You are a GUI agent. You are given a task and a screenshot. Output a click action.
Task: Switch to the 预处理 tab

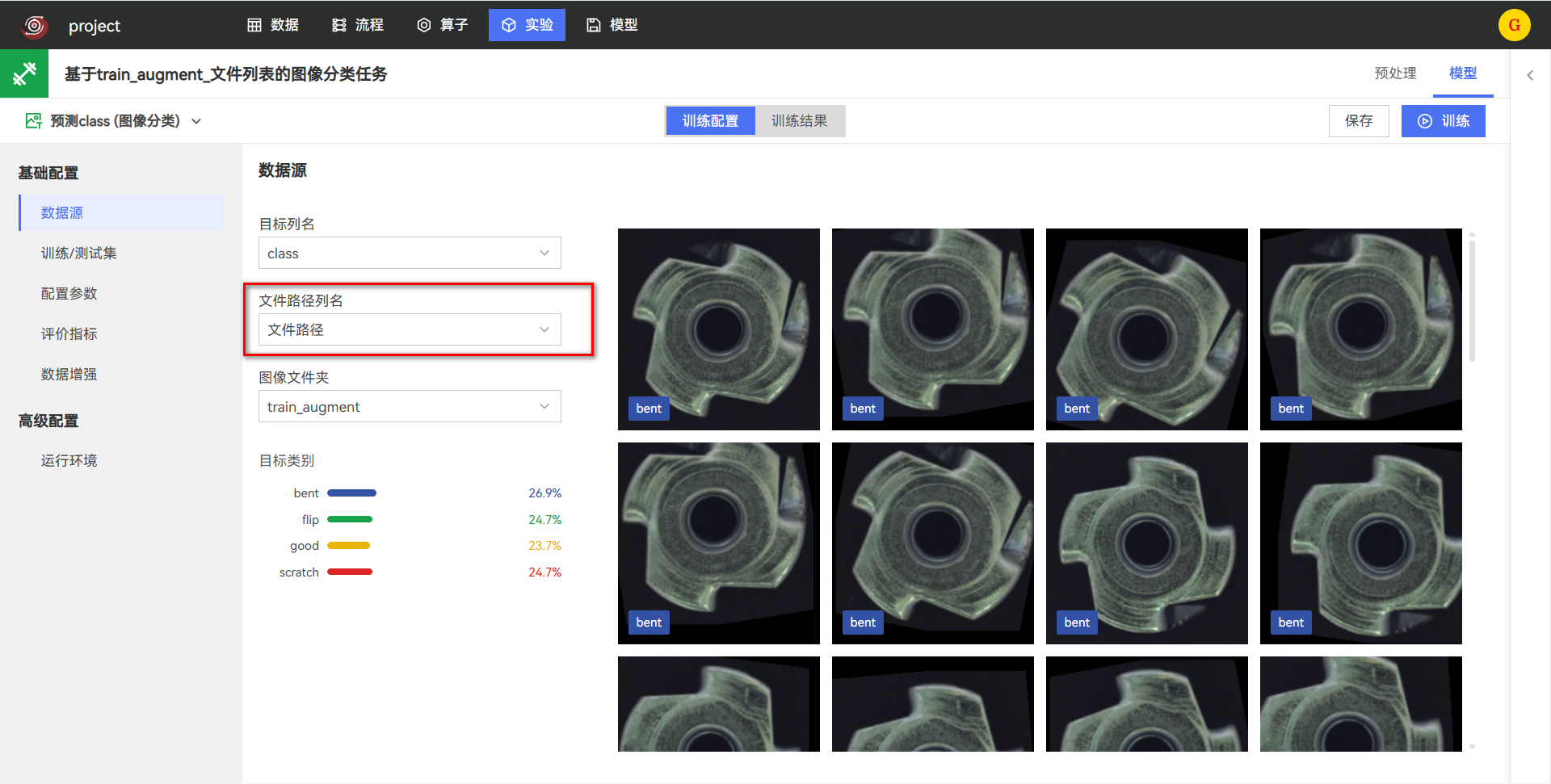[1395, 73]
